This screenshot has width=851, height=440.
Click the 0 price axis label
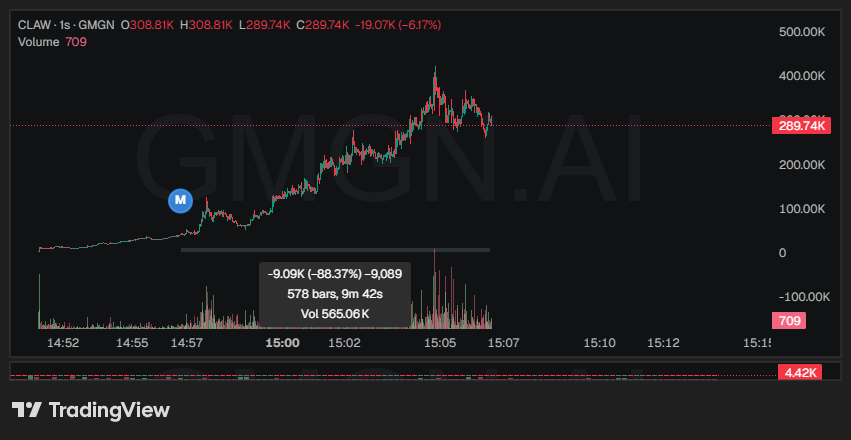pyautogui.click(x=783, y=253)
